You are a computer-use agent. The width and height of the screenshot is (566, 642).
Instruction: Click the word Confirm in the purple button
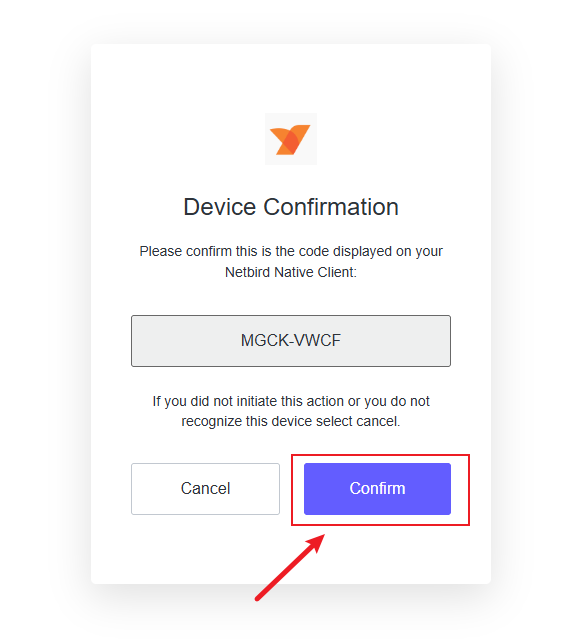(x=377, y=488)
